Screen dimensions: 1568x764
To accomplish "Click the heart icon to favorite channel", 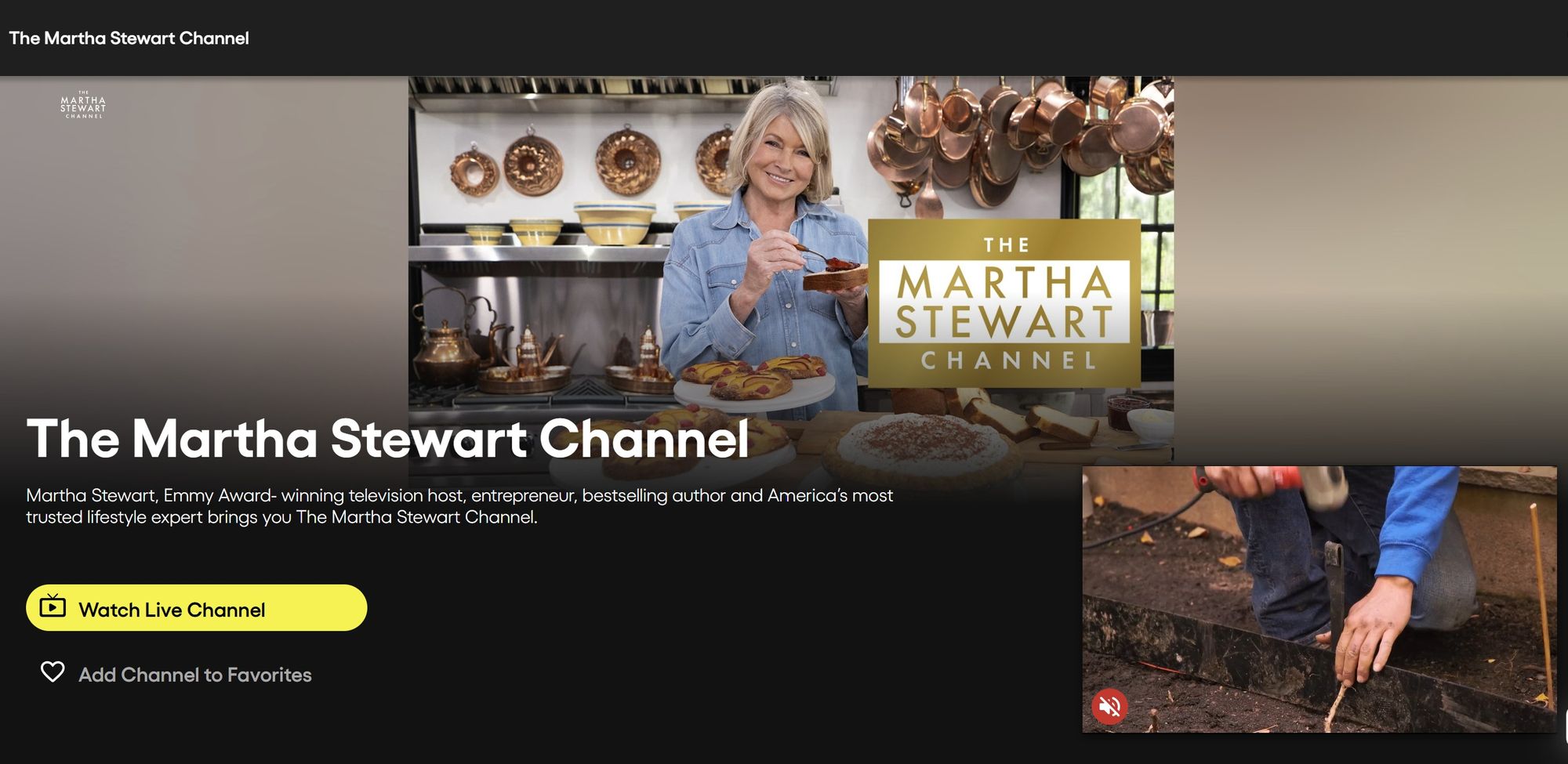I will click(x=53, y=672).
